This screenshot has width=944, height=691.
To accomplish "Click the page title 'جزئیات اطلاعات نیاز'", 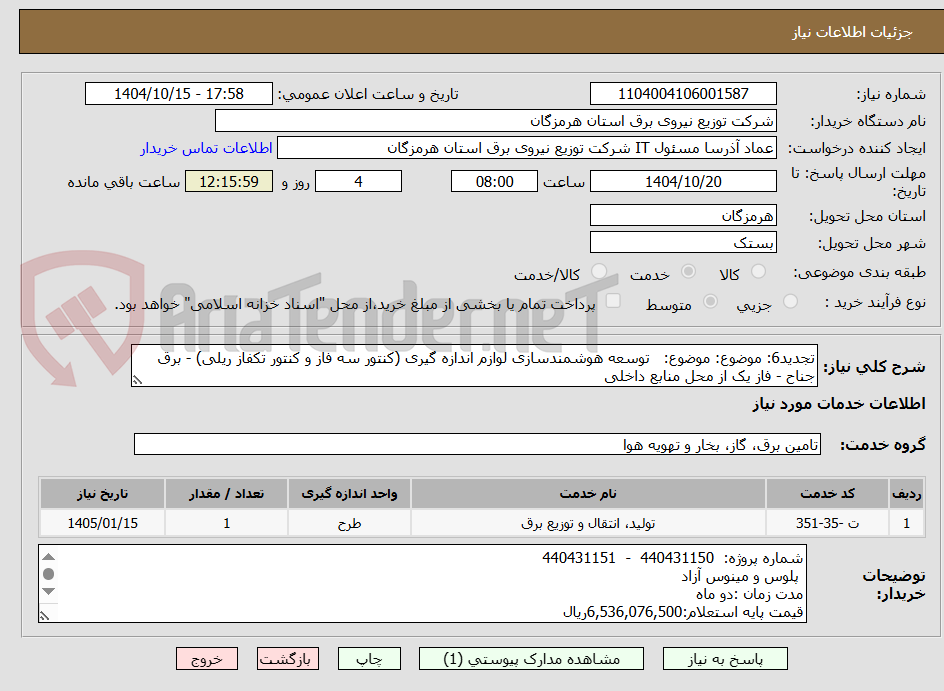I will [852, 32].
